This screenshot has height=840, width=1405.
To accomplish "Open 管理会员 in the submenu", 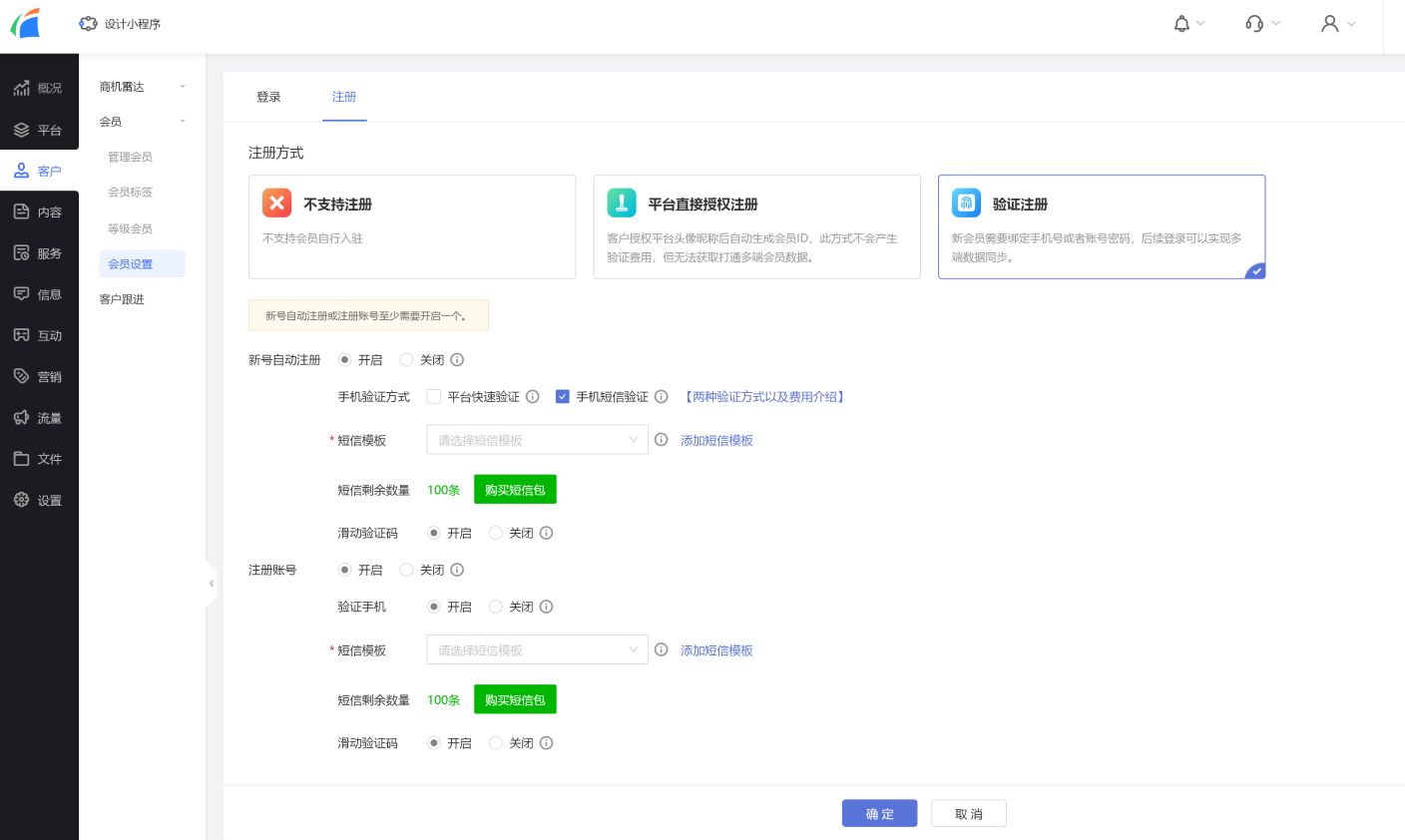I will click(x=131, y=157).
